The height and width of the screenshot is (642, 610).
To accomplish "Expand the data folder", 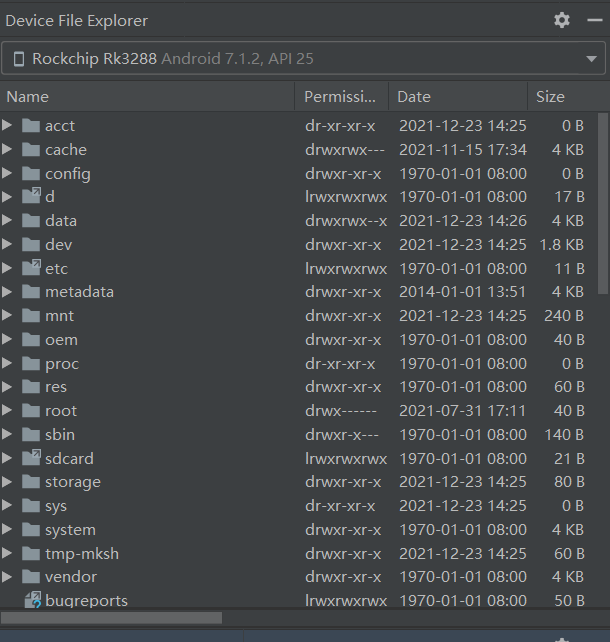I will pyautogui.click(x=7, y=221).
